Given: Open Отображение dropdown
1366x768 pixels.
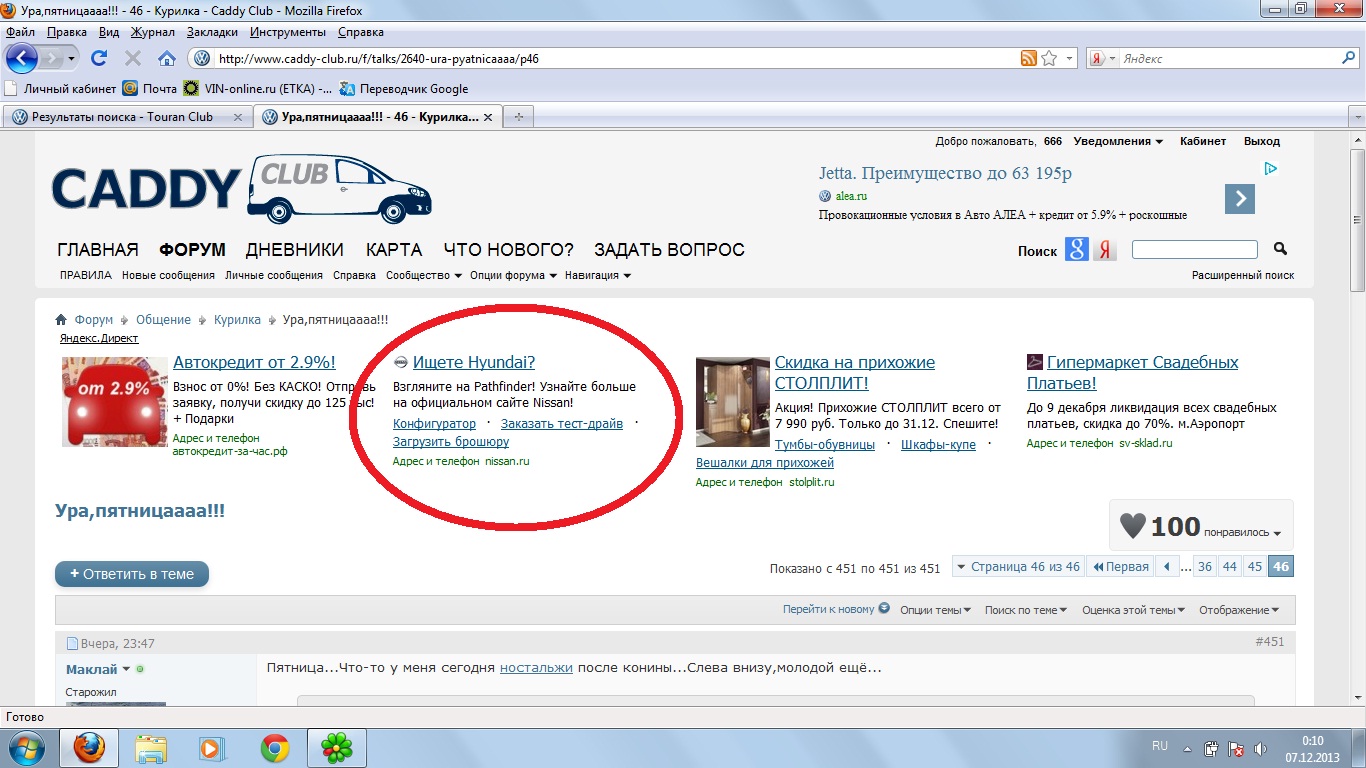Looking at the screenshot, I should tap(1240, 610).
